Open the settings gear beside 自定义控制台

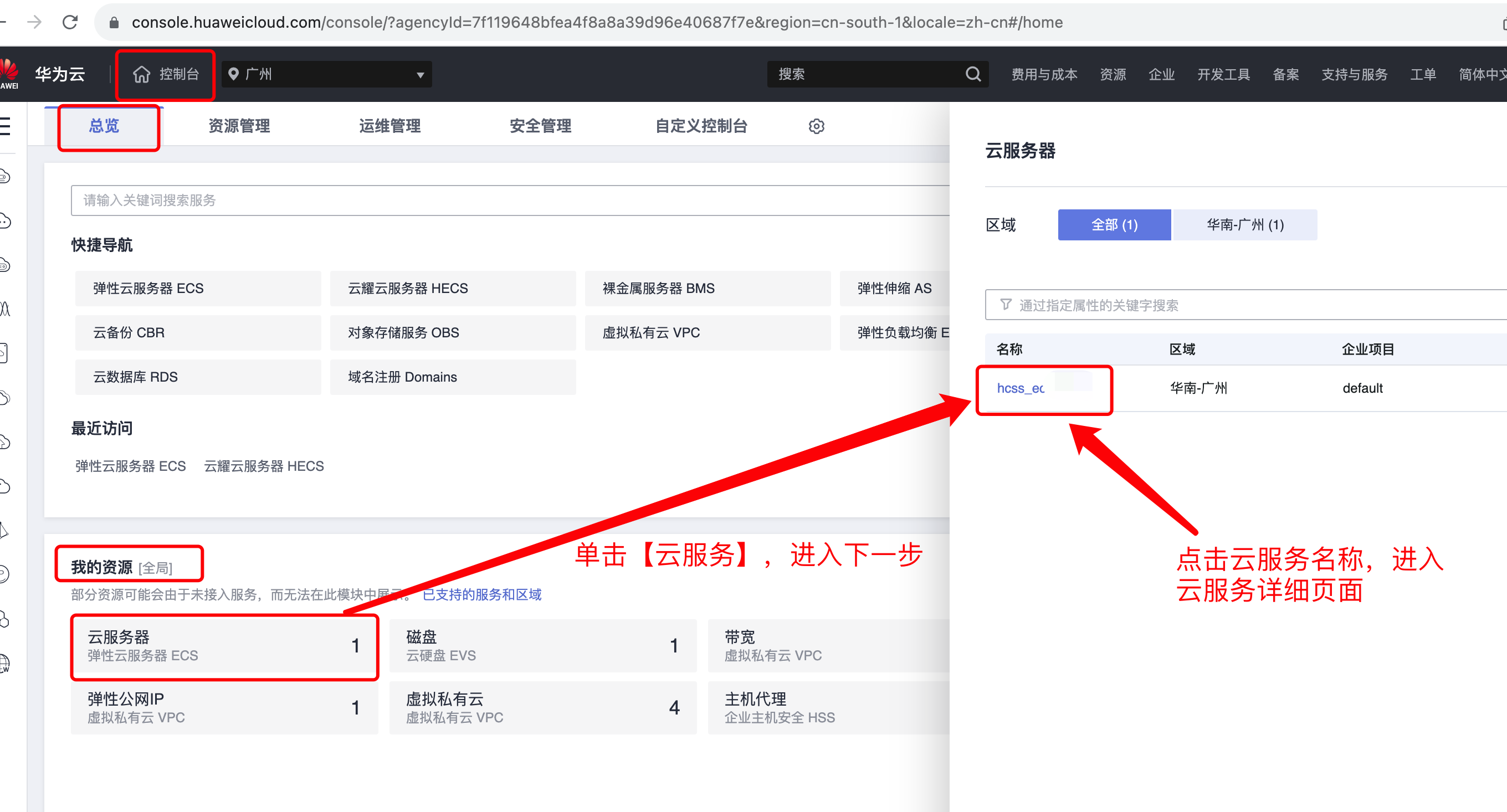tap(816, 126)
